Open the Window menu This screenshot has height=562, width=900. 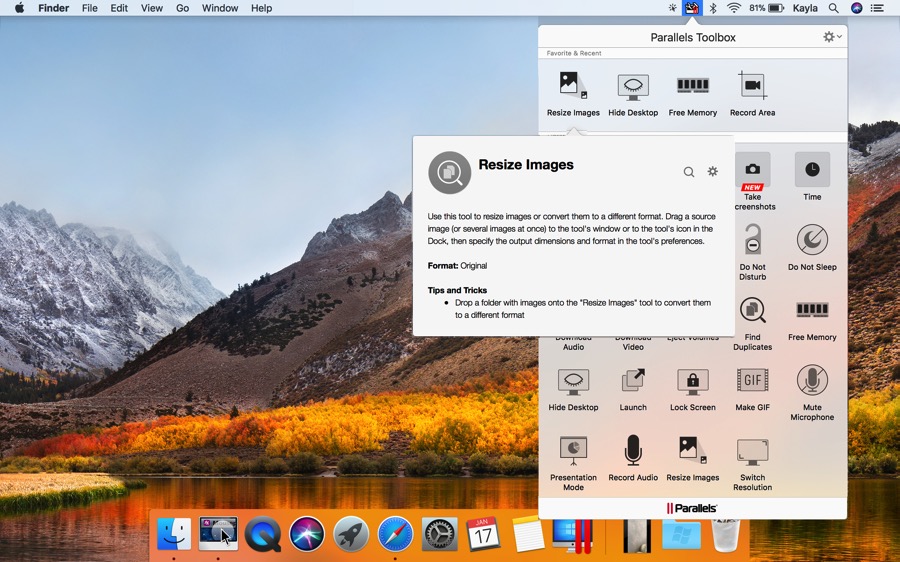coord(220,8)
